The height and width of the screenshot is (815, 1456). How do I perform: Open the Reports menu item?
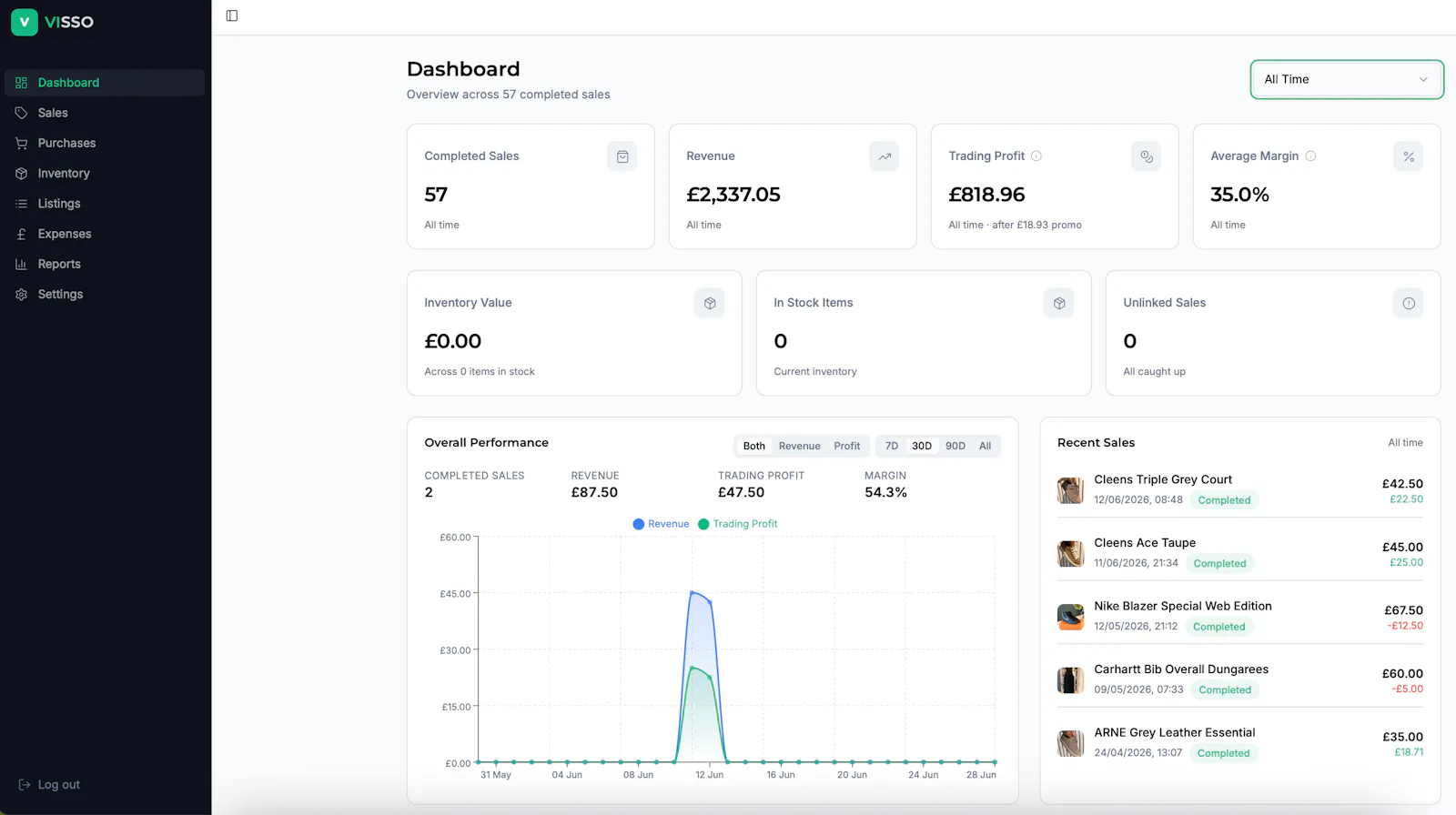click(105, 264)
